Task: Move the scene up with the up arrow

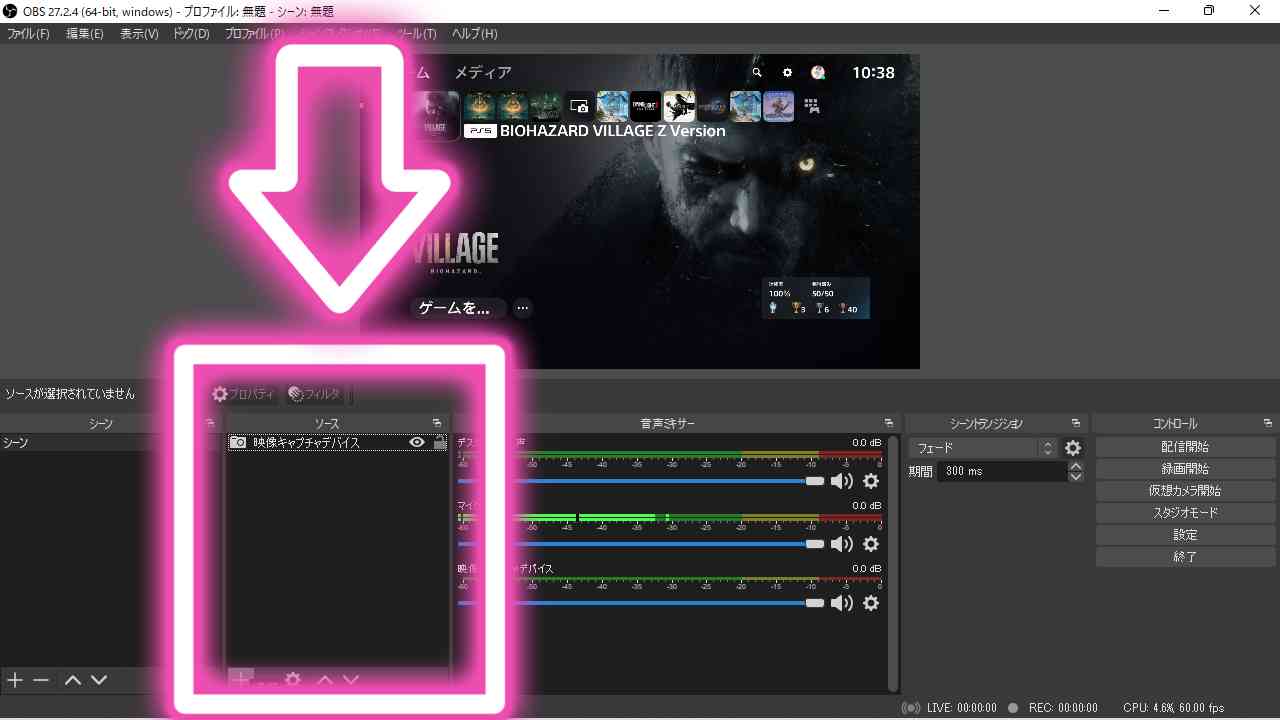Action: (73, 680)
